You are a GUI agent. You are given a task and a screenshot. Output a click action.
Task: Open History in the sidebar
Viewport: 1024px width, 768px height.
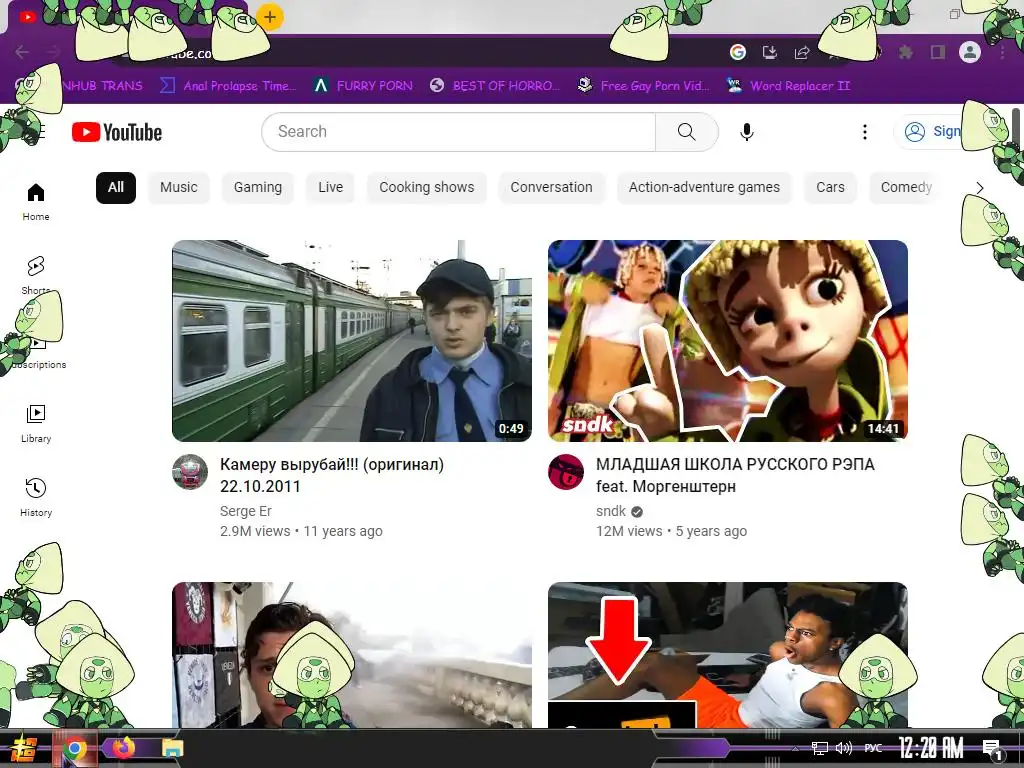point(36,498)
